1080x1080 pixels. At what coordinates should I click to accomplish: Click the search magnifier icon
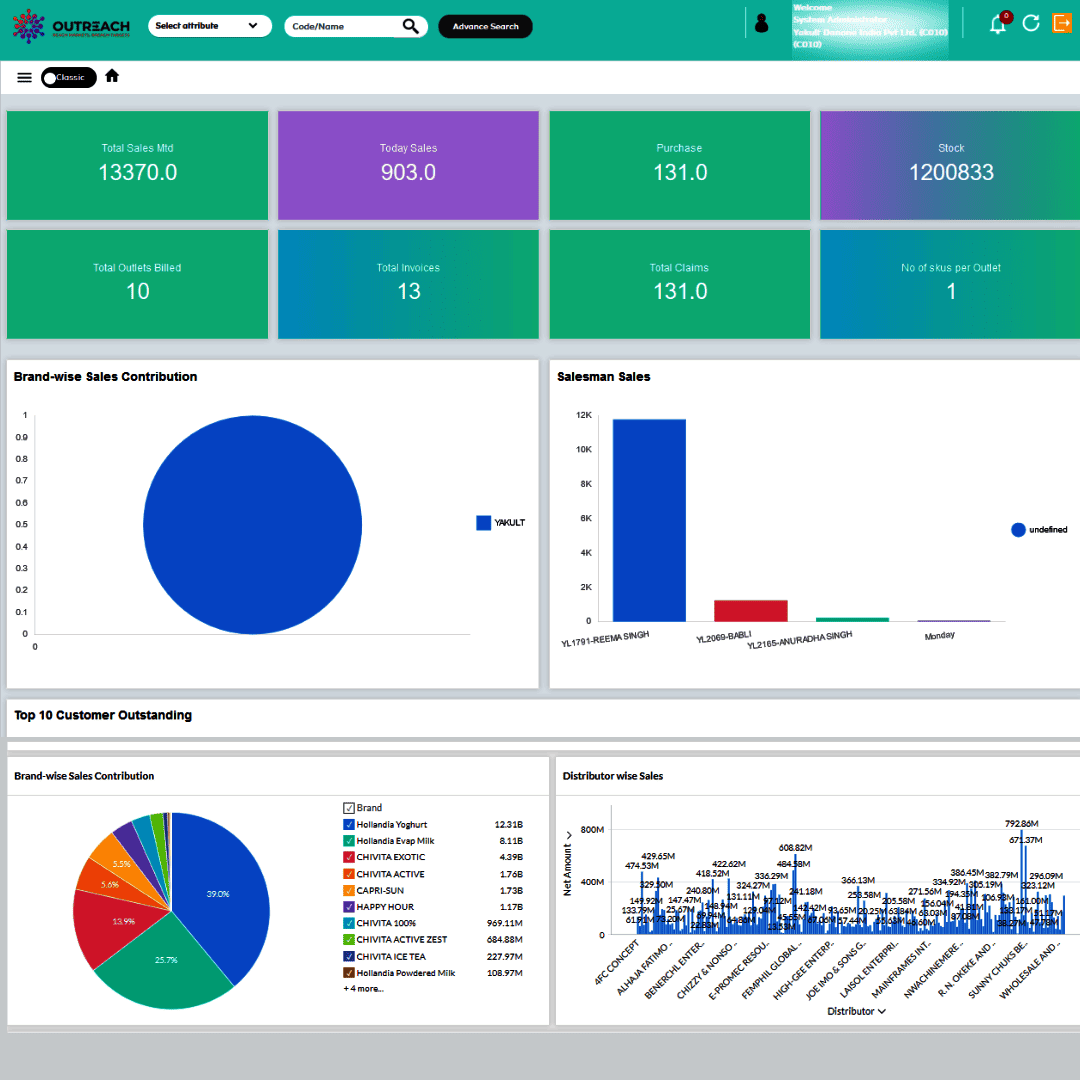[411, 27]
